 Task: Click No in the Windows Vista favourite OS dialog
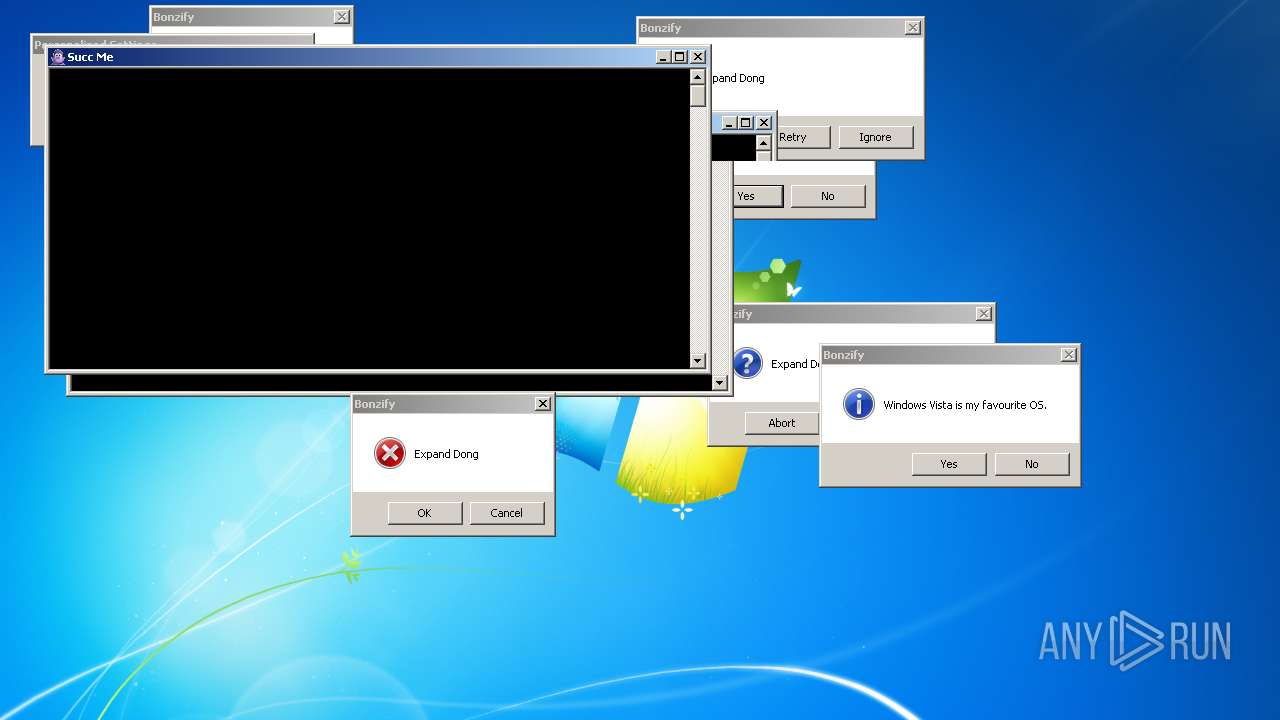tap(1031, 464)
